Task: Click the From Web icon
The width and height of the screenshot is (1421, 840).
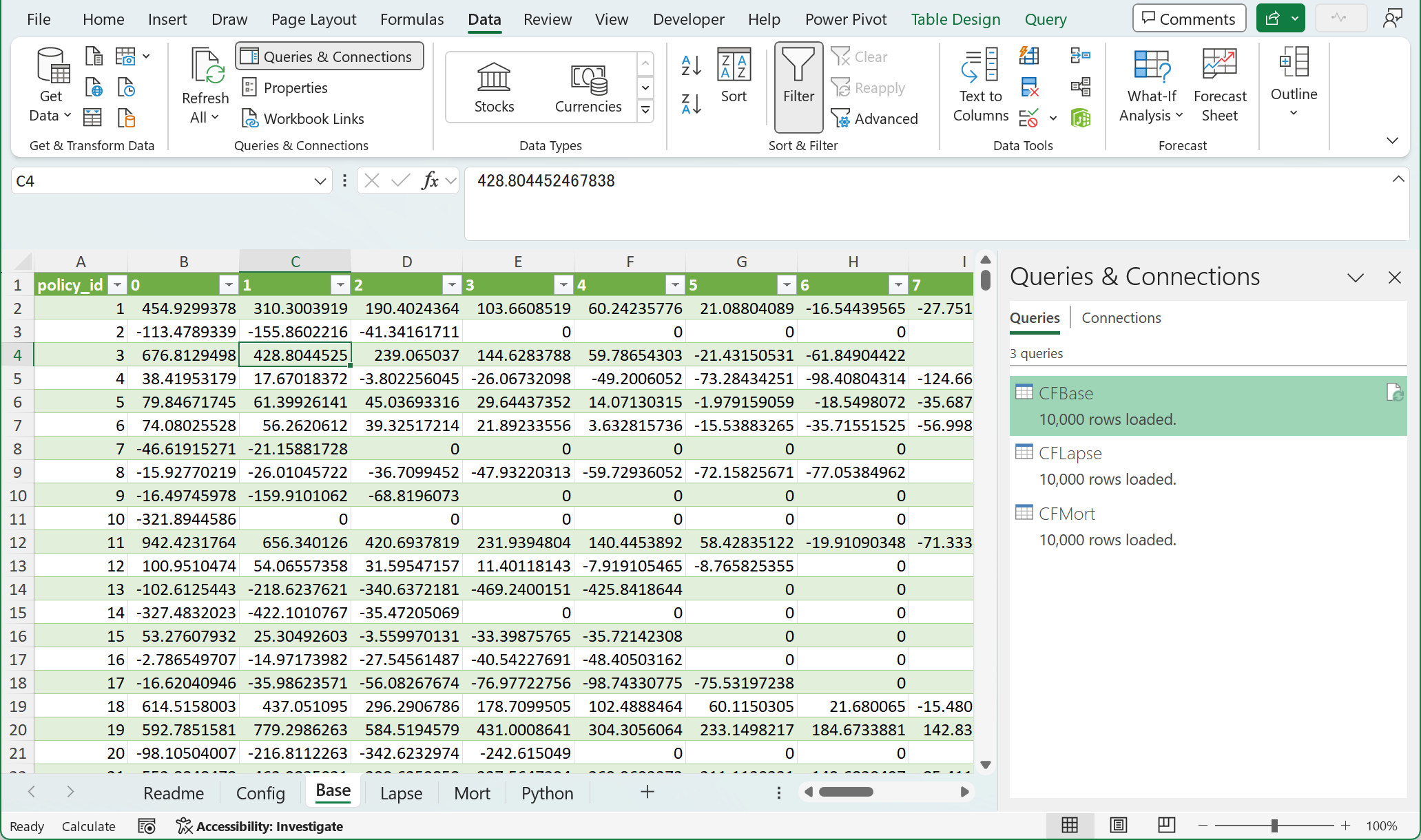Action: pyautogui.click(x=94, y=87)
